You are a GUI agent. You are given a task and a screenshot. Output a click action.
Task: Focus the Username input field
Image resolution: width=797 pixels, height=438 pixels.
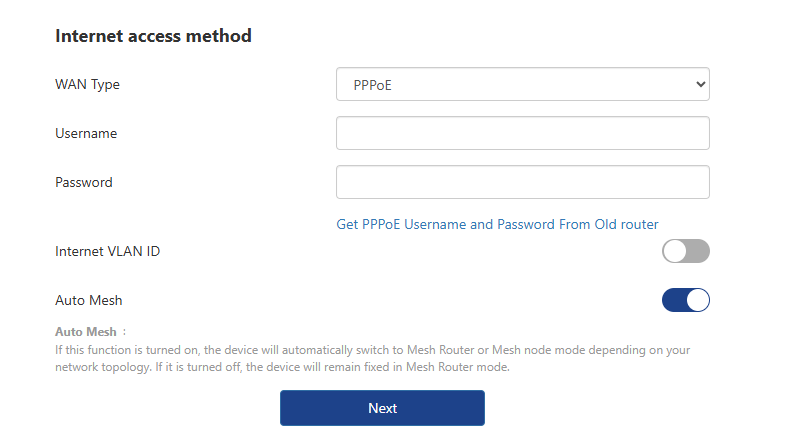pos(522,133)
